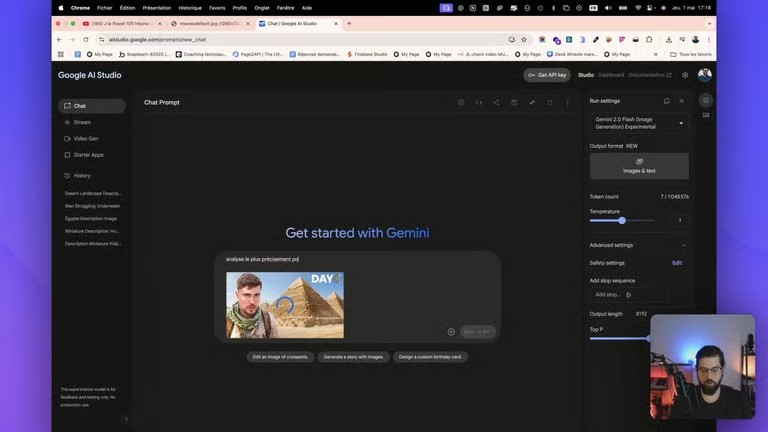
Task: Click the Get API key button
Action: (547, 75)
